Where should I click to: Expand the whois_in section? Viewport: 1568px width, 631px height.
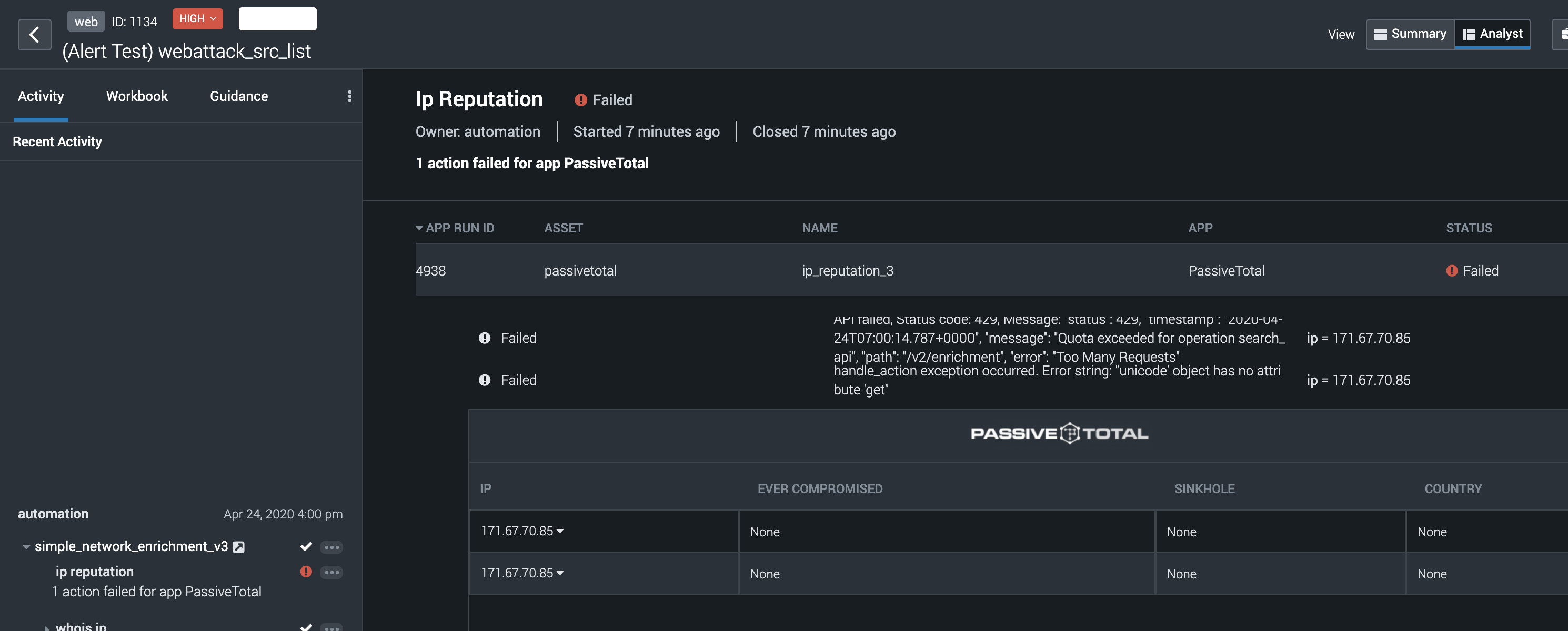point(44,627)
